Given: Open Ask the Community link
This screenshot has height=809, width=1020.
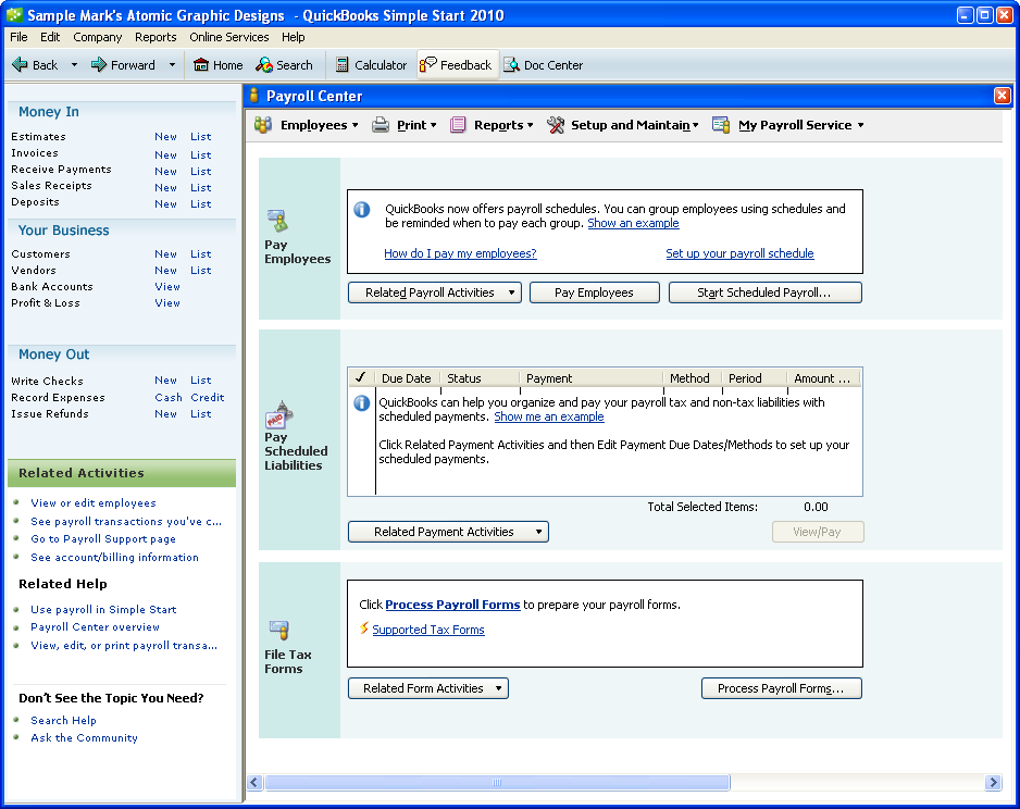Looking at the screenshot, I should [84, 737].
